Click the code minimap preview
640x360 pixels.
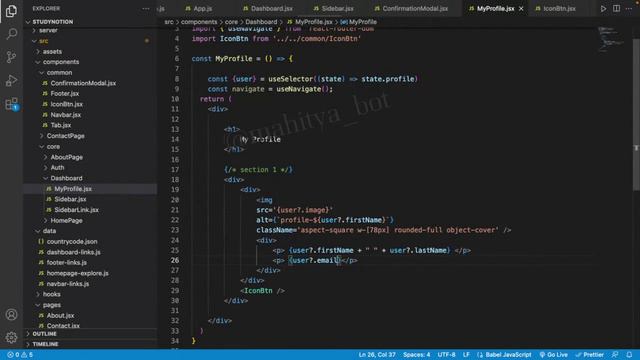coord(611,39)
